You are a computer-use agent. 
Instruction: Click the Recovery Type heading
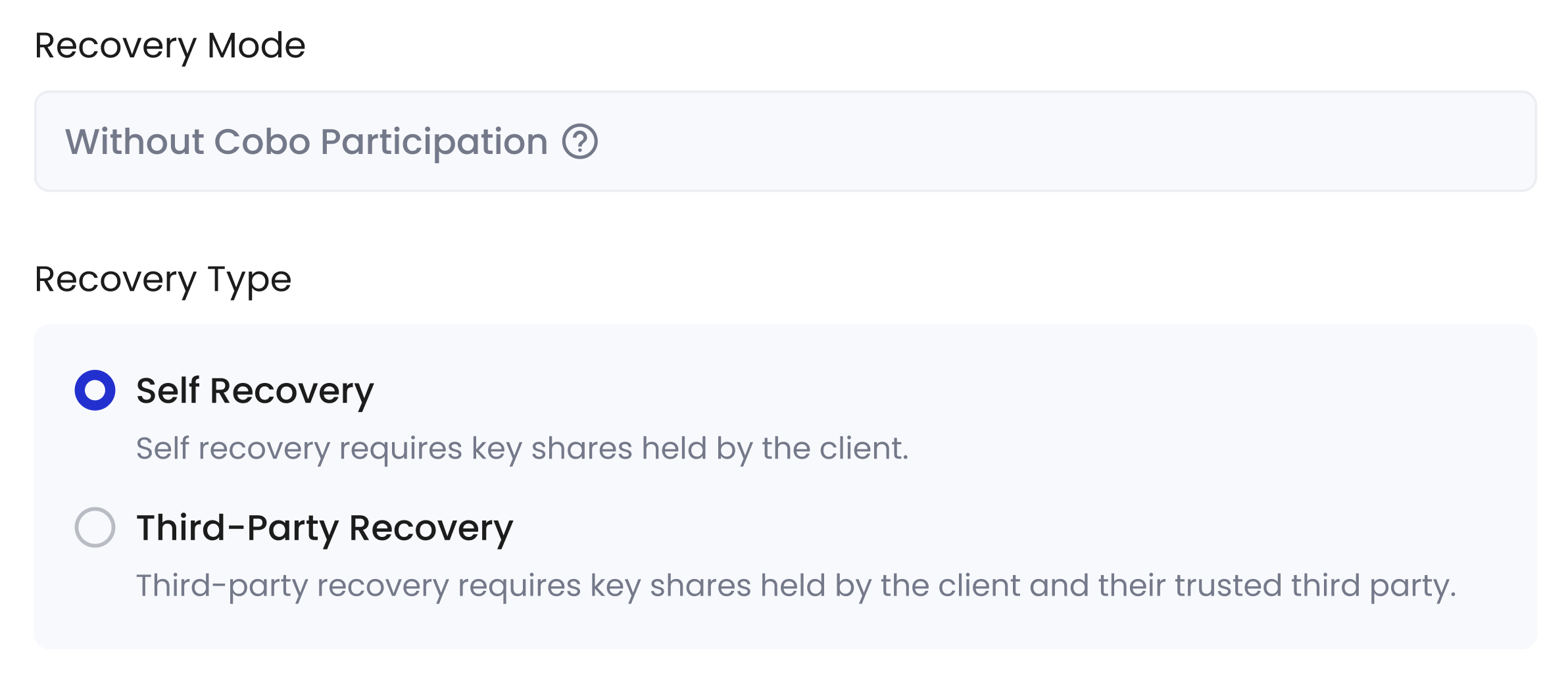pyautogui.click(x=163, y=280)
